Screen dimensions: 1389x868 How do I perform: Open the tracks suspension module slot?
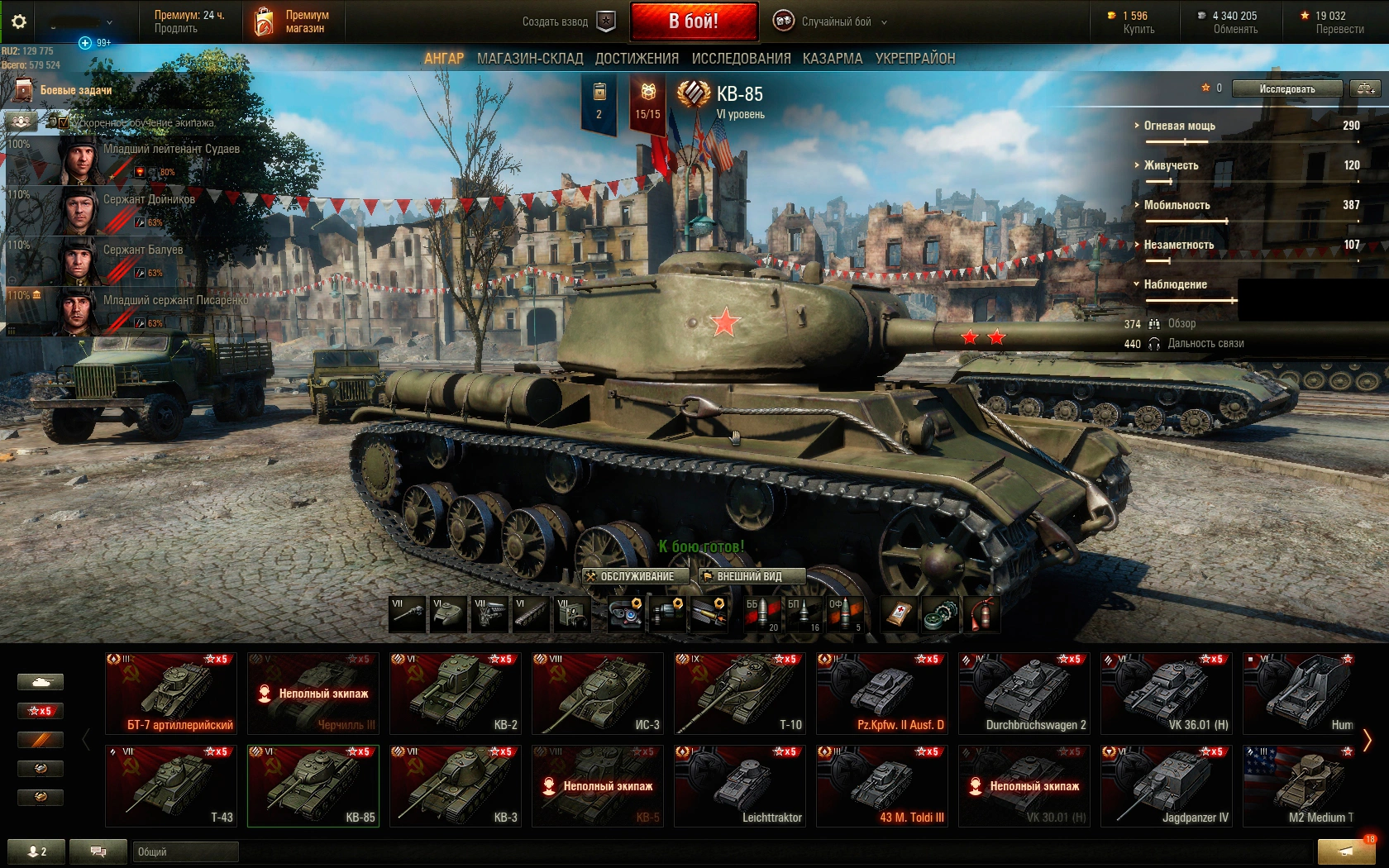point(531,615)
